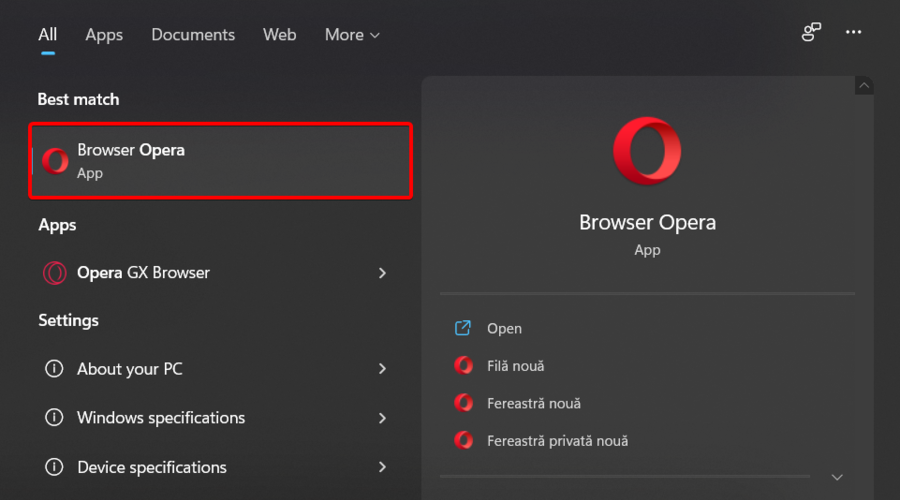Click the Windows specifications info icon
The height and width of the screenshot is (500, 900).
[x=54, y=418]
